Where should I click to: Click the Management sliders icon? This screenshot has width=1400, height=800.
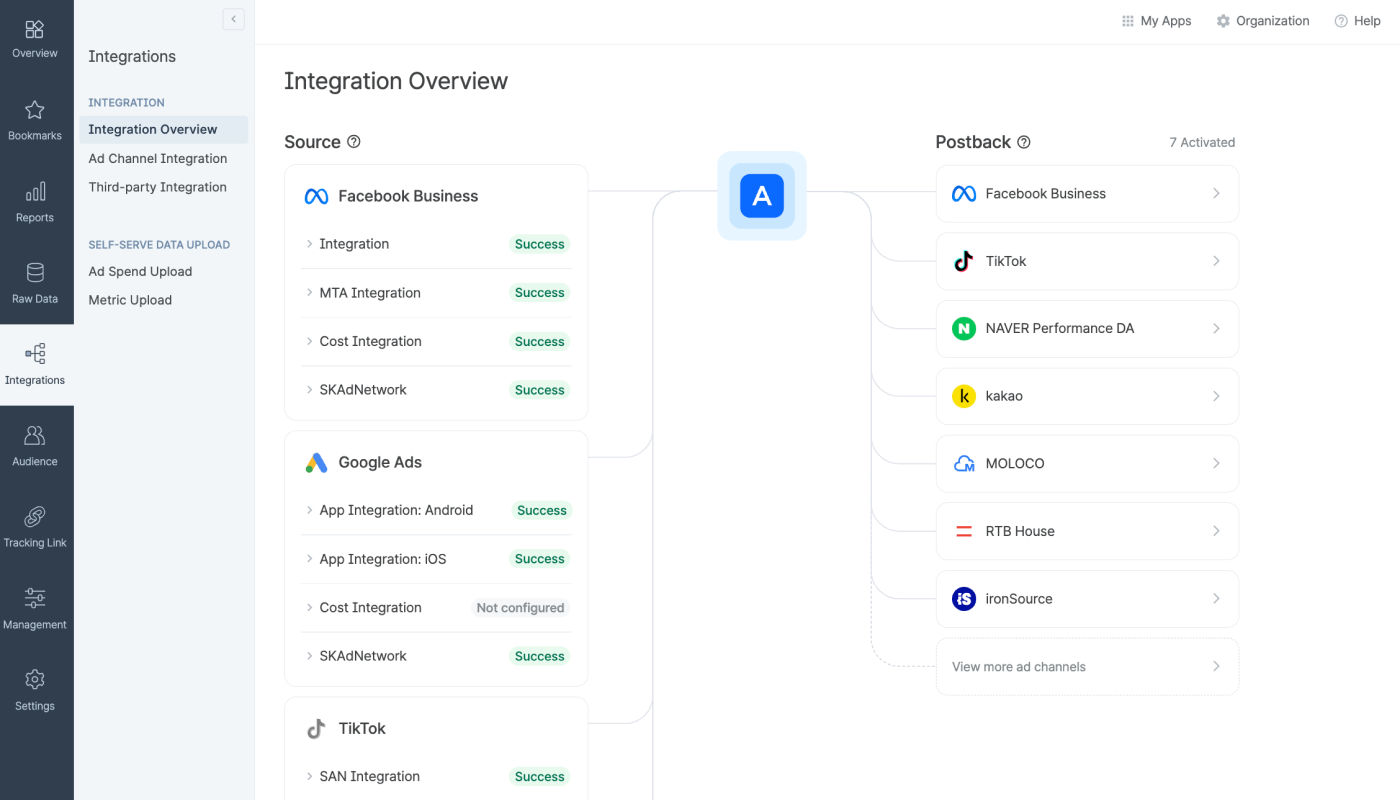pos(35,598)
